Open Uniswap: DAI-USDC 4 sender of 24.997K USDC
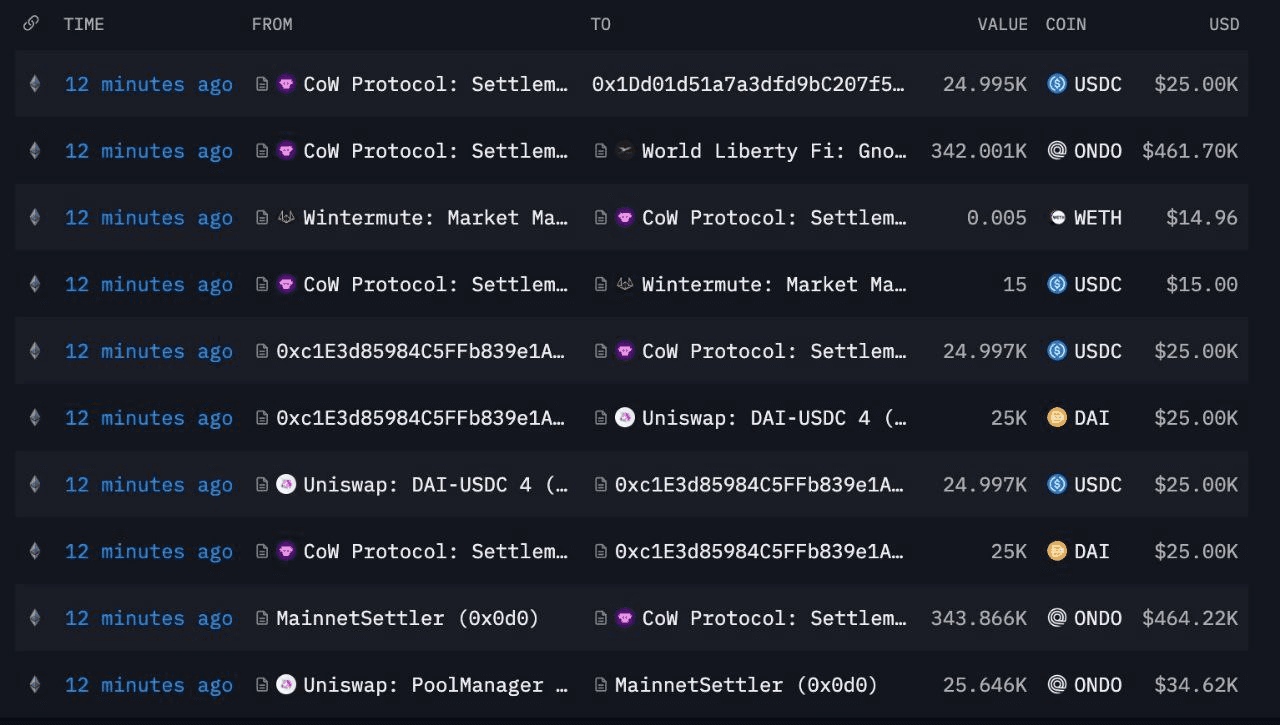1280x725 pixels. pyautogui.click(x=436, y=484)
